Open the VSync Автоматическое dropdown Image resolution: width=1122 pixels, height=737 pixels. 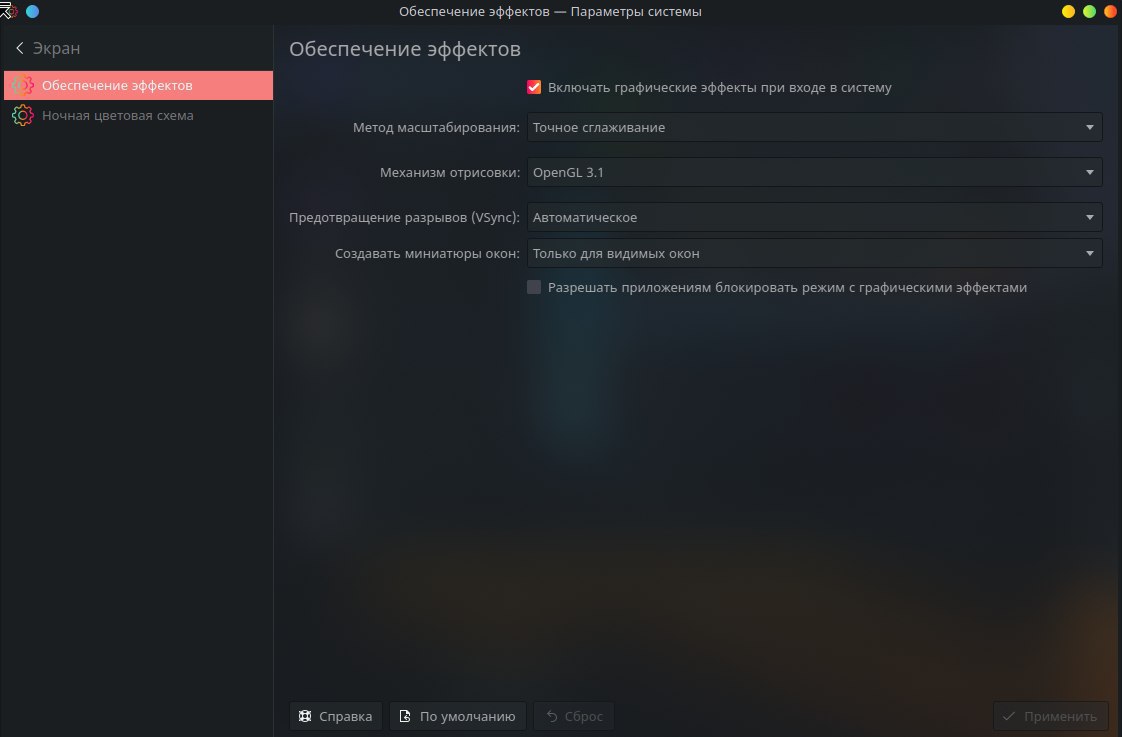[x=814, y=218]
